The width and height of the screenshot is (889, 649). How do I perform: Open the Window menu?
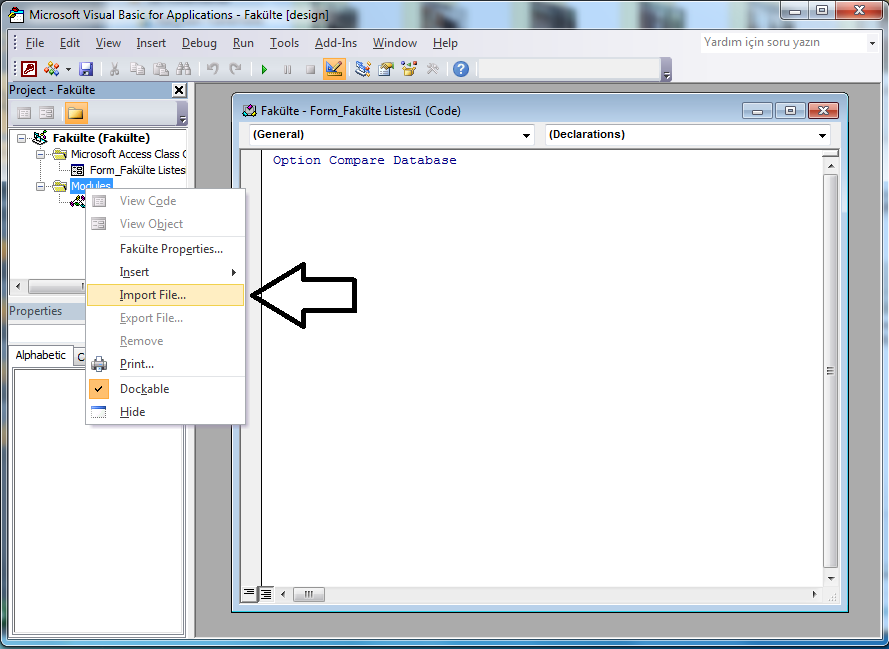[x=395, y=43]
